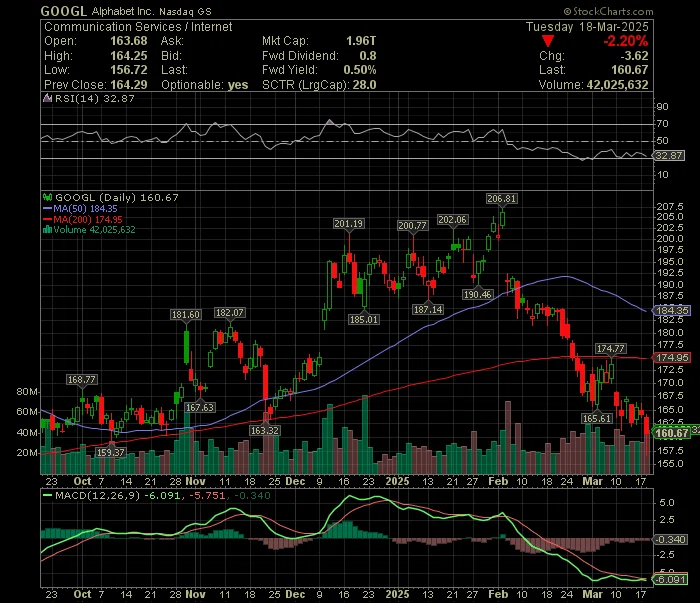Click the 200.77 peak price label
The width and height of the screenshot is (700, 603).
point(412,225)
